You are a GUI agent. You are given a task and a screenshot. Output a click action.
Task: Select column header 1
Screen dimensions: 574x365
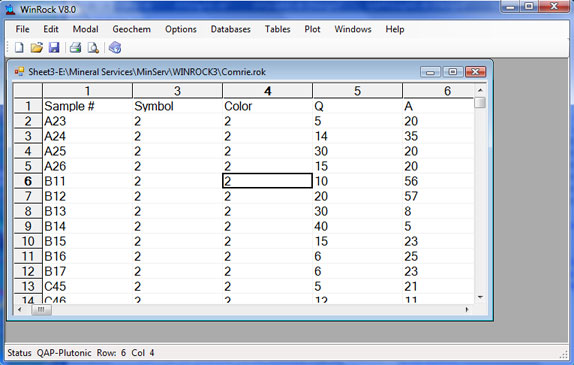pyautogui.click(x=87, y=91)
